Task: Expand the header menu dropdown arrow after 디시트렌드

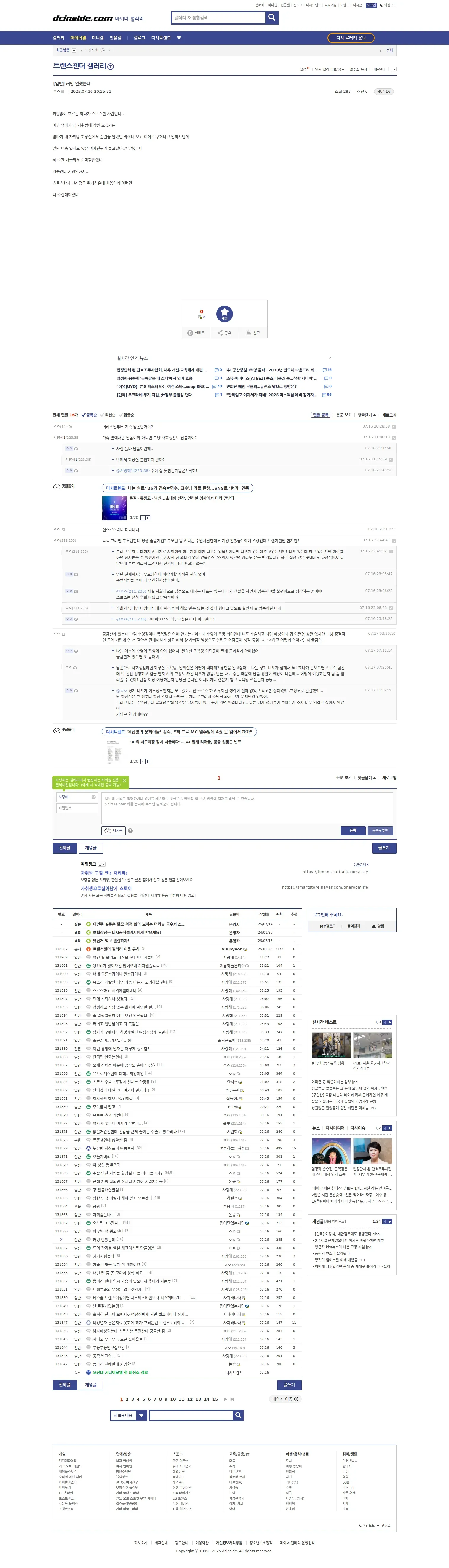Action: [179, 38]
